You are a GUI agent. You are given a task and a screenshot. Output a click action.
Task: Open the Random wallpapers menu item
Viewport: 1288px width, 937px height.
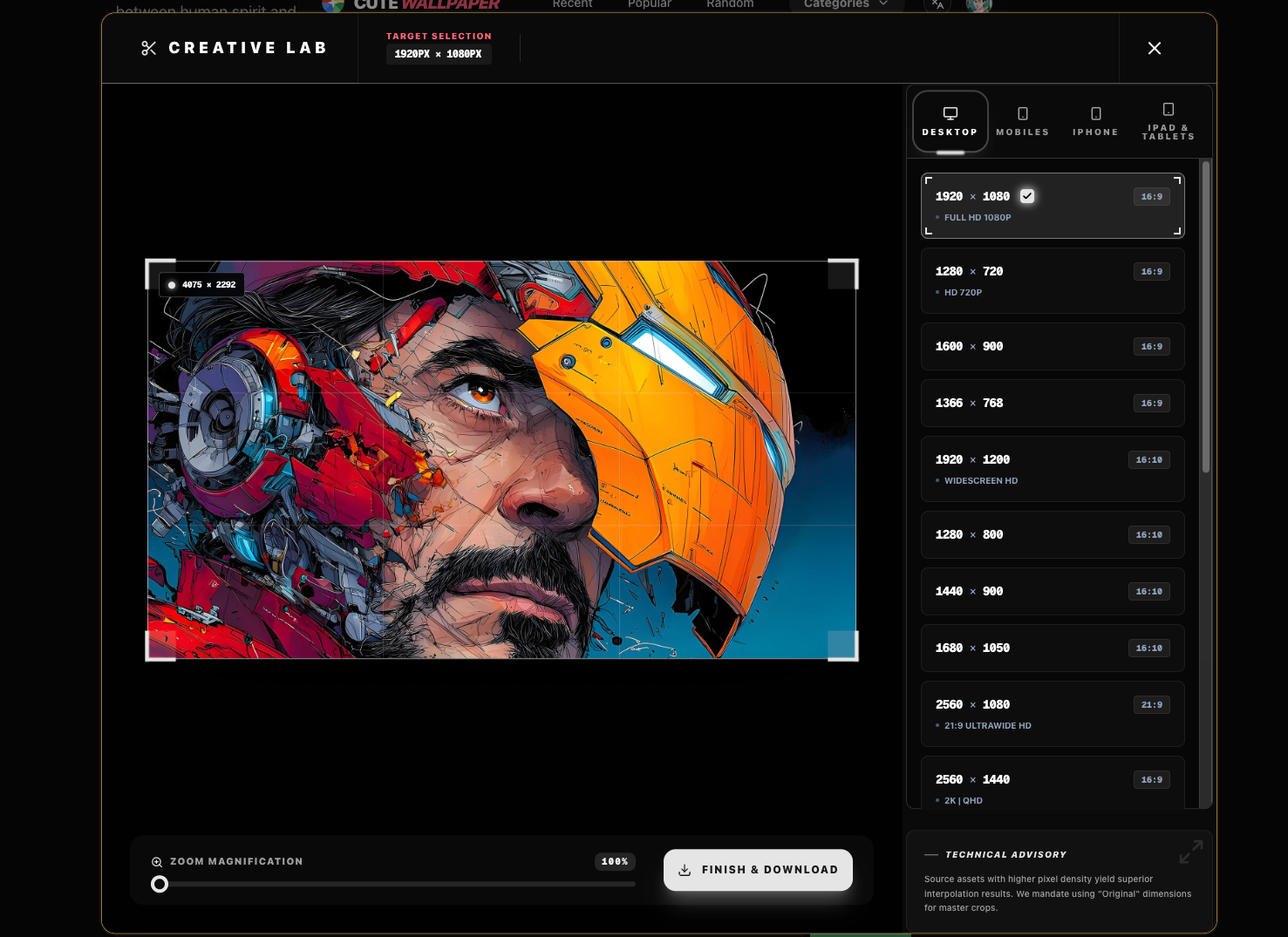[x=729, y=4]
